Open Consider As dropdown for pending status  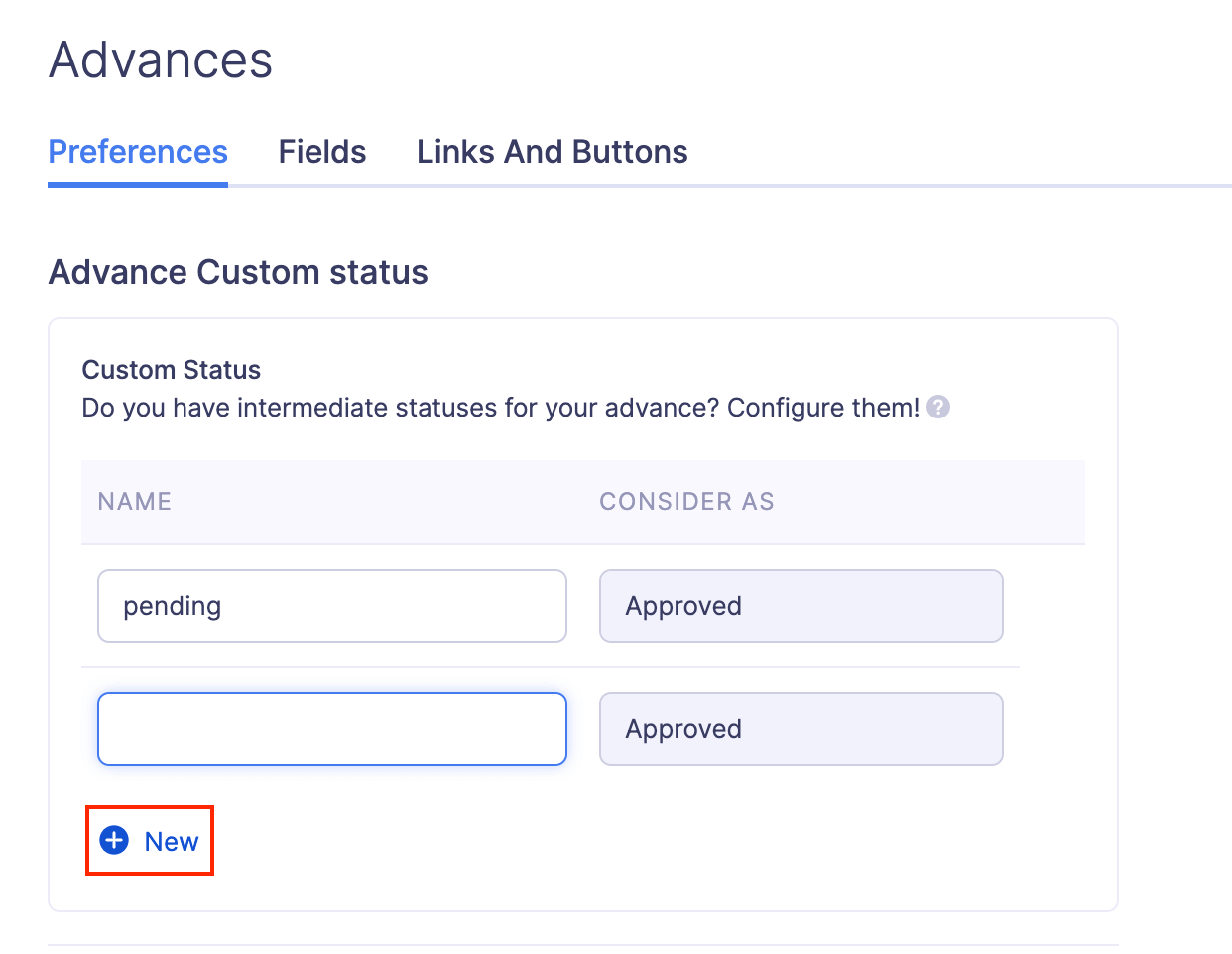point(801,606)
